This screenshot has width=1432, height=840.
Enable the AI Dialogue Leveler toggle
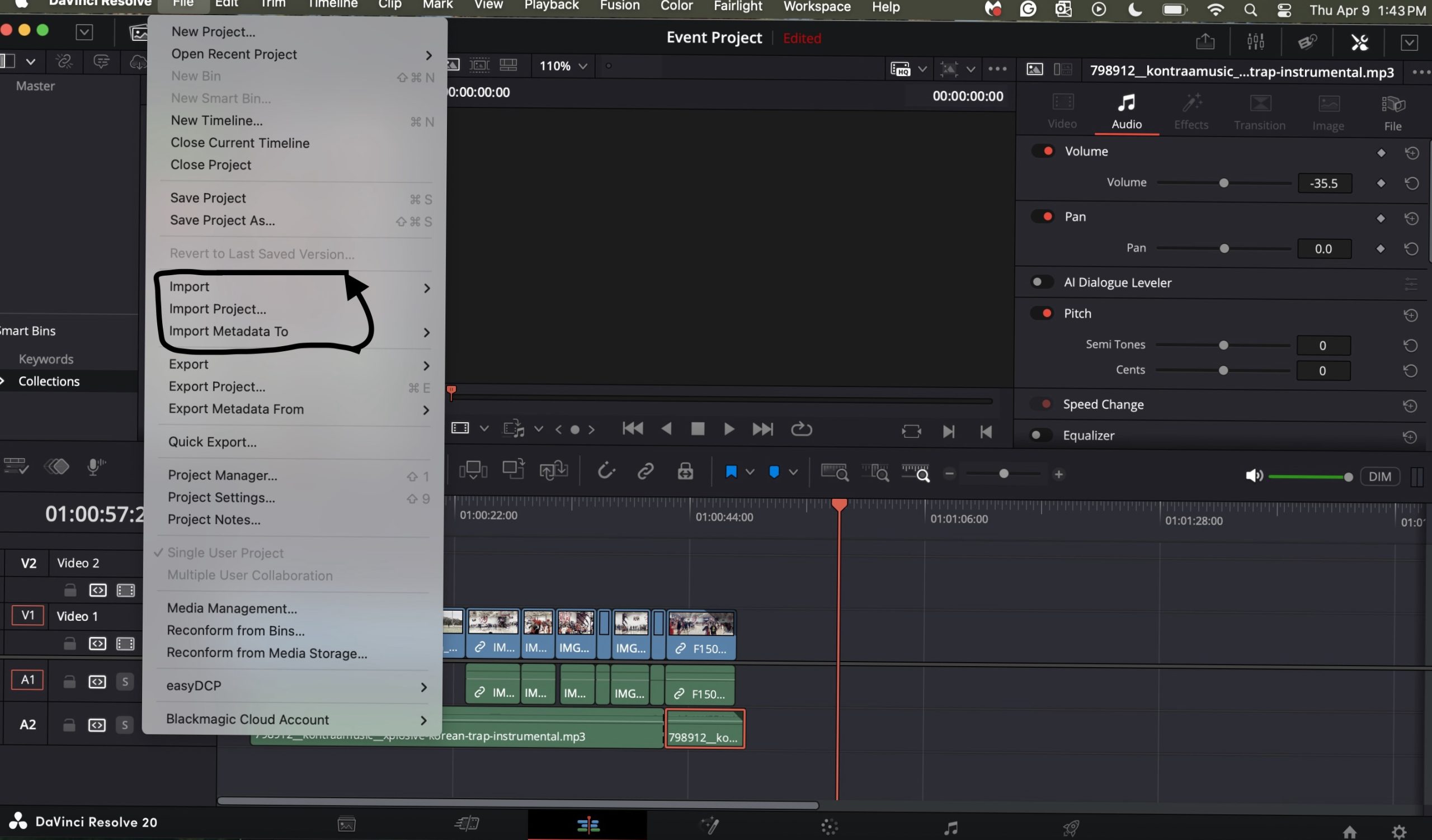[1042, 282]
